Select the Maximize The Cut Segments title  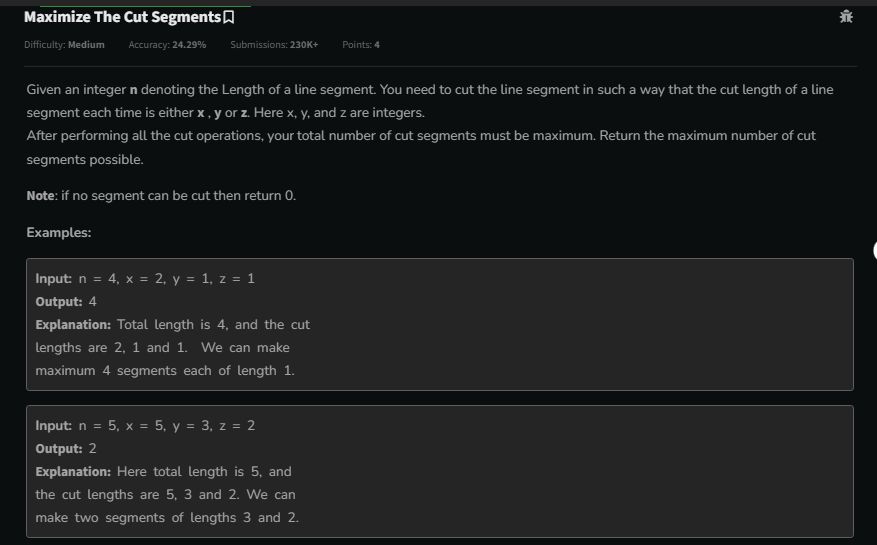tap(122, 17)
